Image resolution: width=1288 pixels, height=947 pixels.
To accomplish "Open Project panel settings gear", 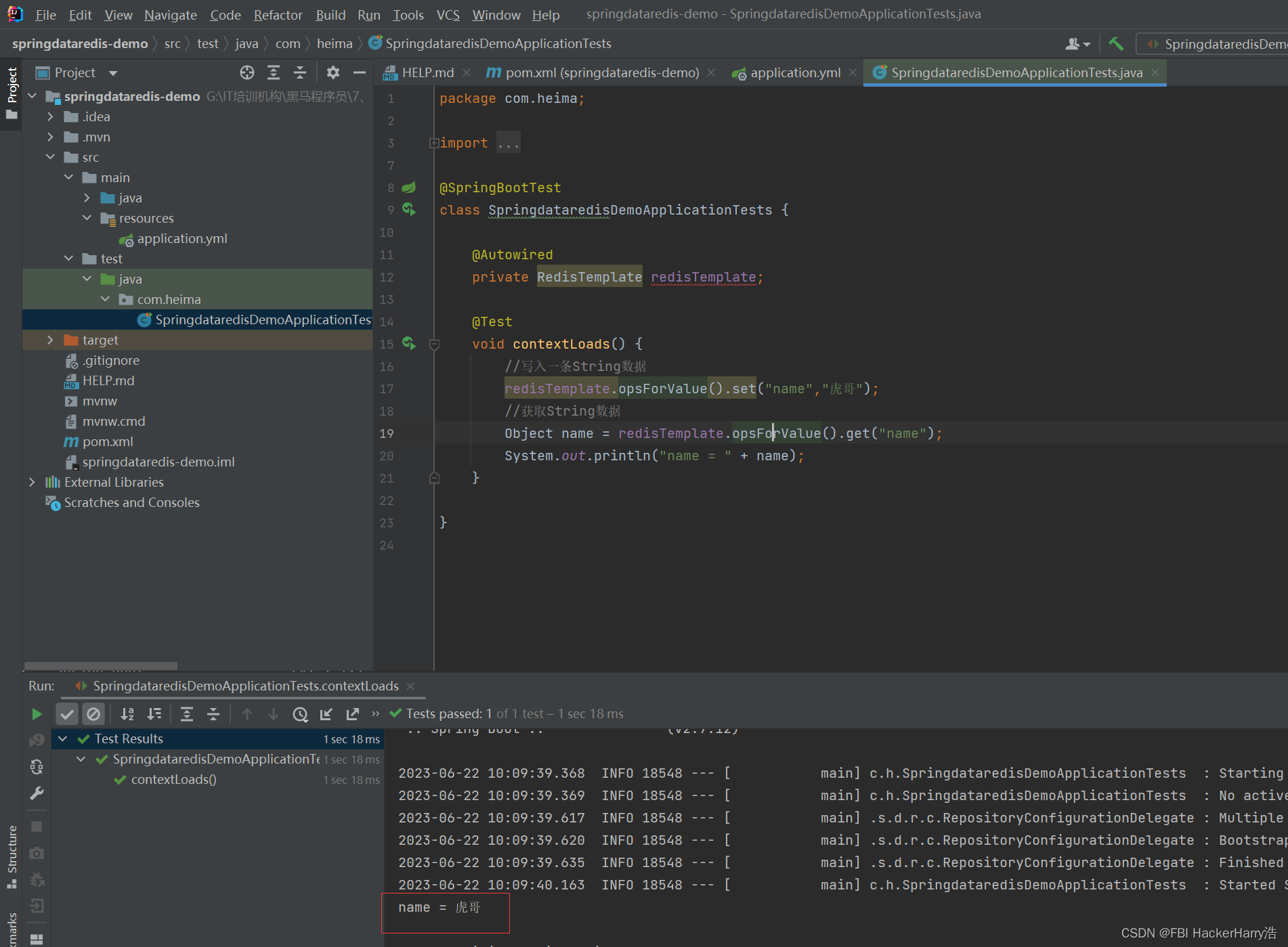I will [x=332, y=72].
